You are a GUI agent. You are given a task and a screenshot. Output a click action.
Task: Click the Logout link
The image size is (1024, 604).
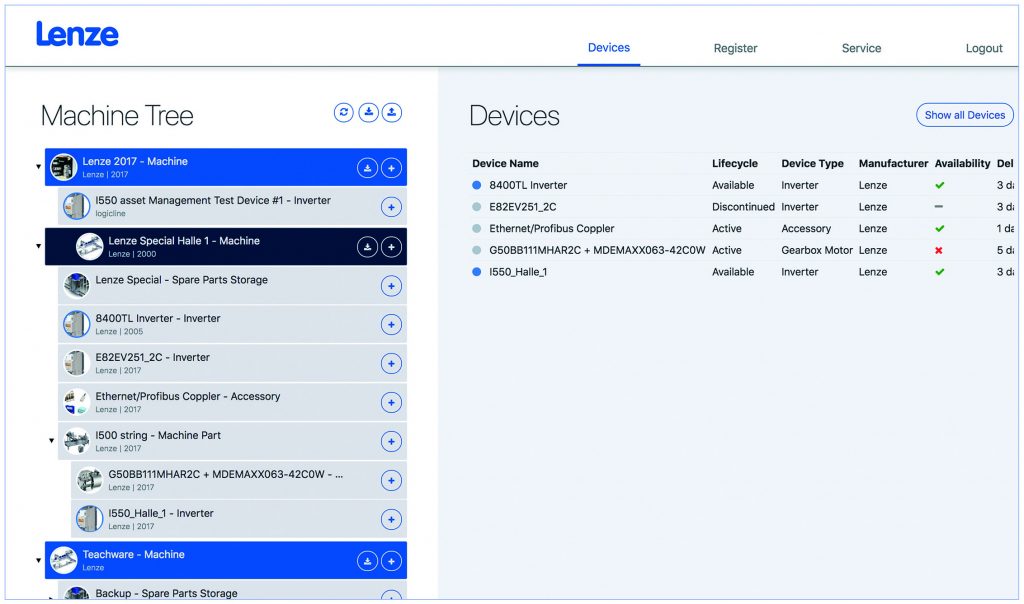(984, 48)
